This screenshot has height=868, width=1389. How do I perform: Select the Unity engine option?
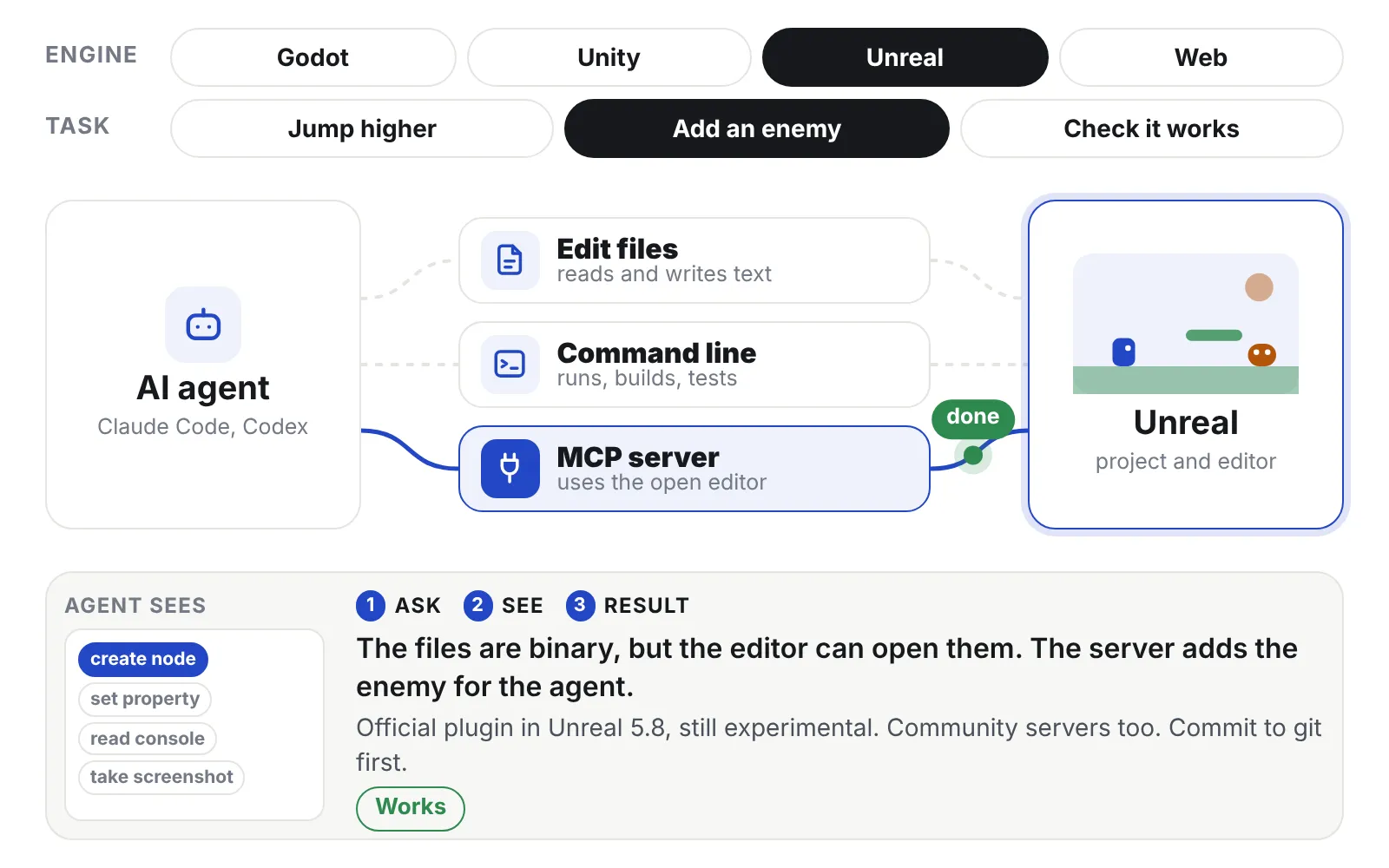609,57
